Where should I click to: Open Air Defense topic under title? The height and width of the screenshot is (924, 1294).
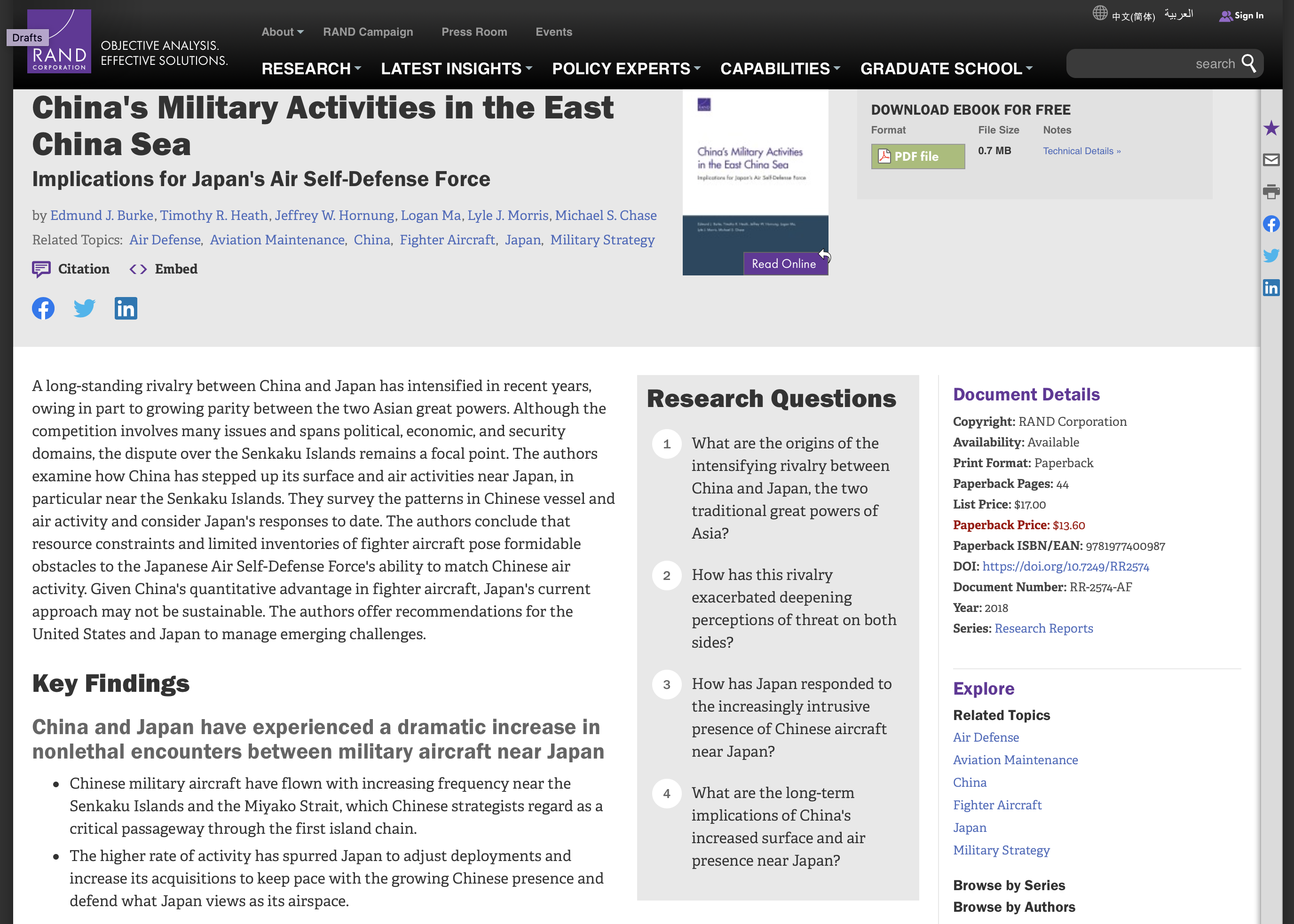[165, 240]
